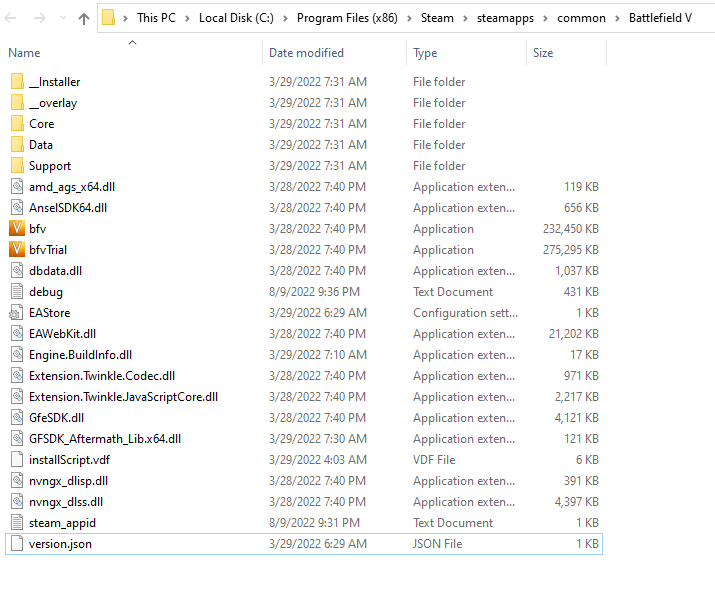Click file name version.json
This screenshot has height=589, width=715.
tap(60, 544)
